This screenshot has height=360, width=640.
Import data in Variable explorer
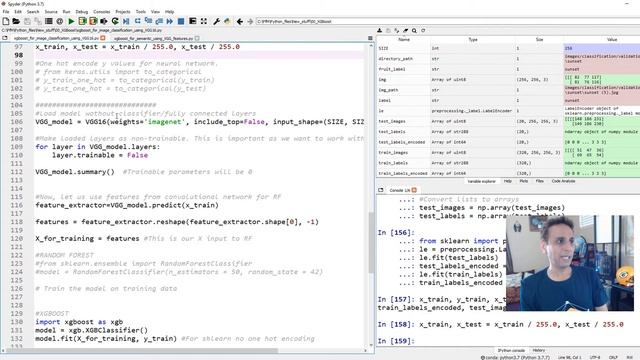[380, 31]
